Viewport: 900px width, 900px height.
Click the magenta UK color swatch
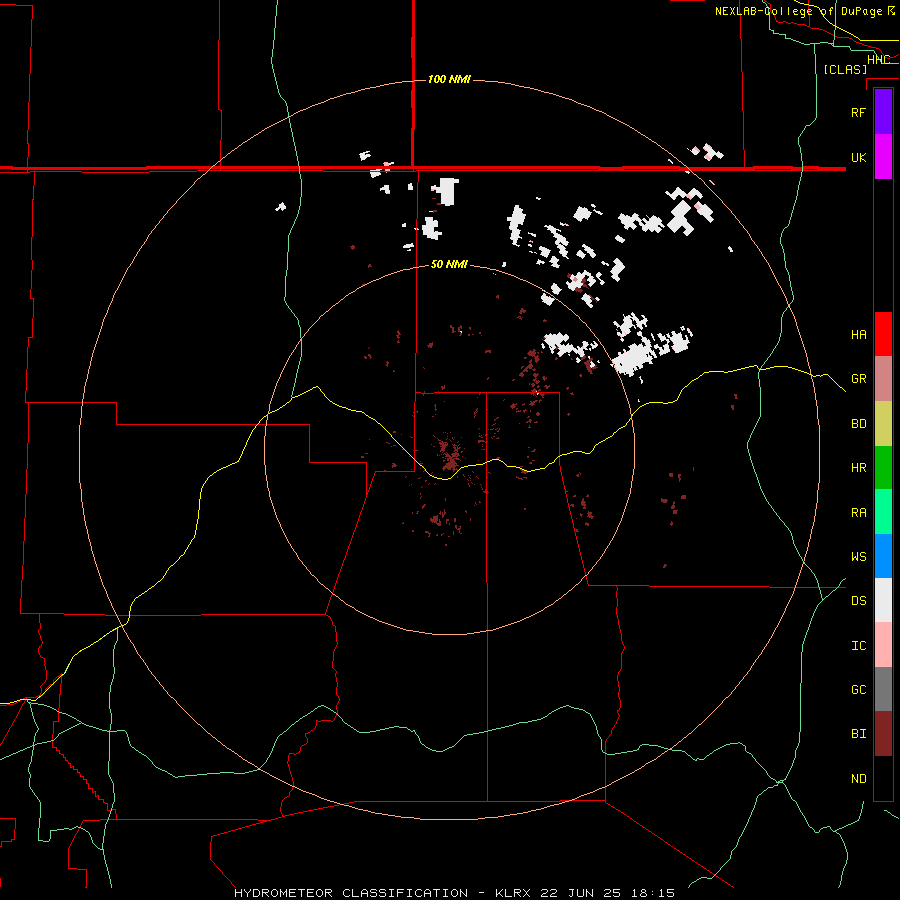pyautogui.click(x=883, y=157)
